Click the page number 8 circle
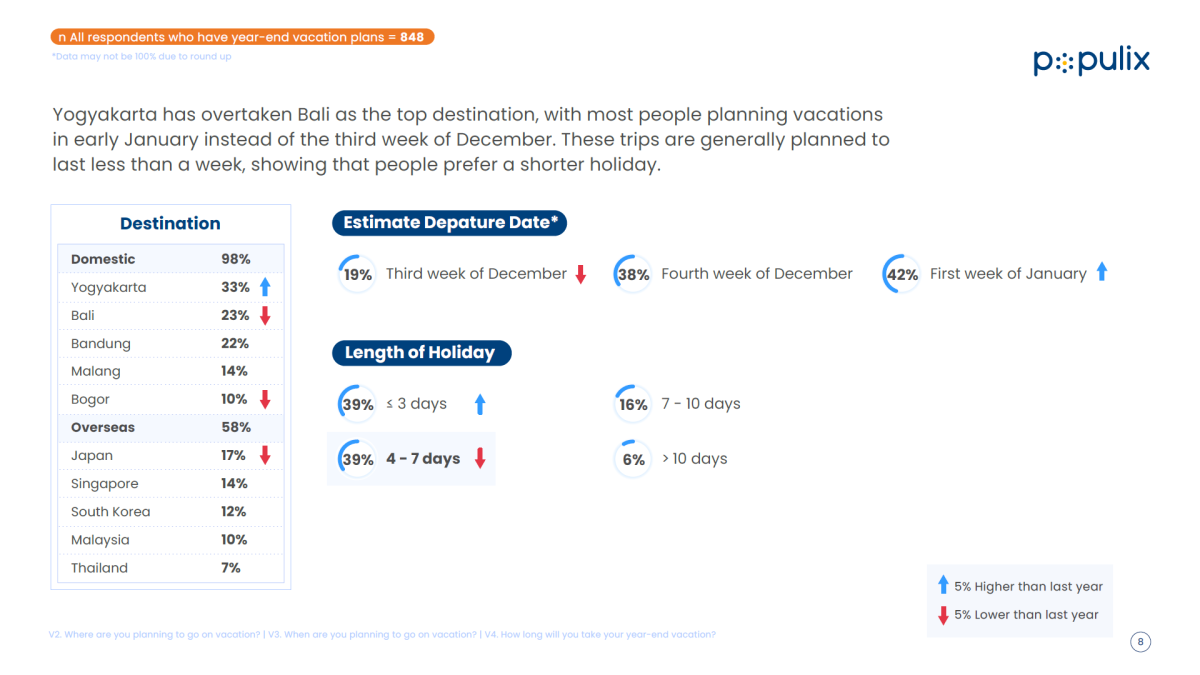1200x675 pixels. 1140,642
